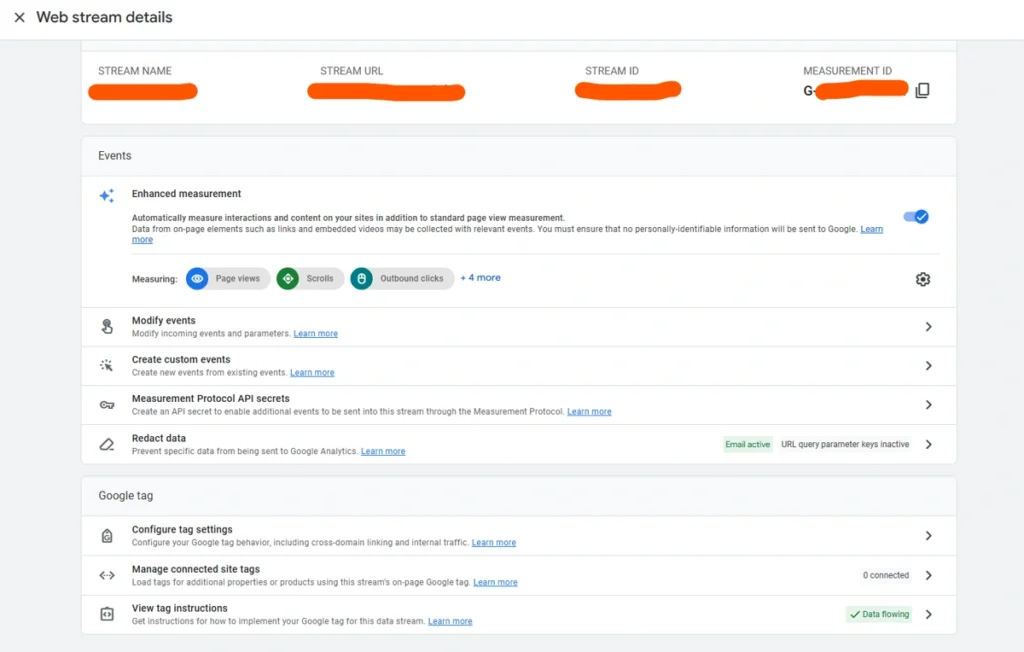Click the Data flowing status badge
1024x652 pixels.
pos(878,614)
